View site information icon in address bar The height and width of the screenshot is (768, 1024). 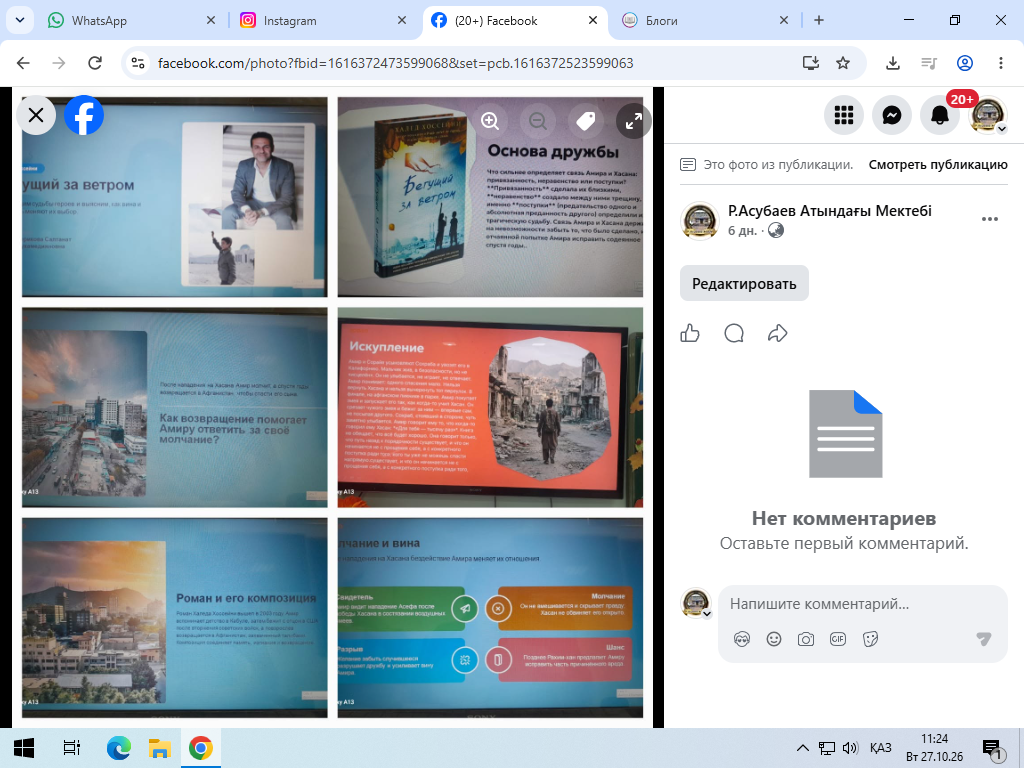138,63
